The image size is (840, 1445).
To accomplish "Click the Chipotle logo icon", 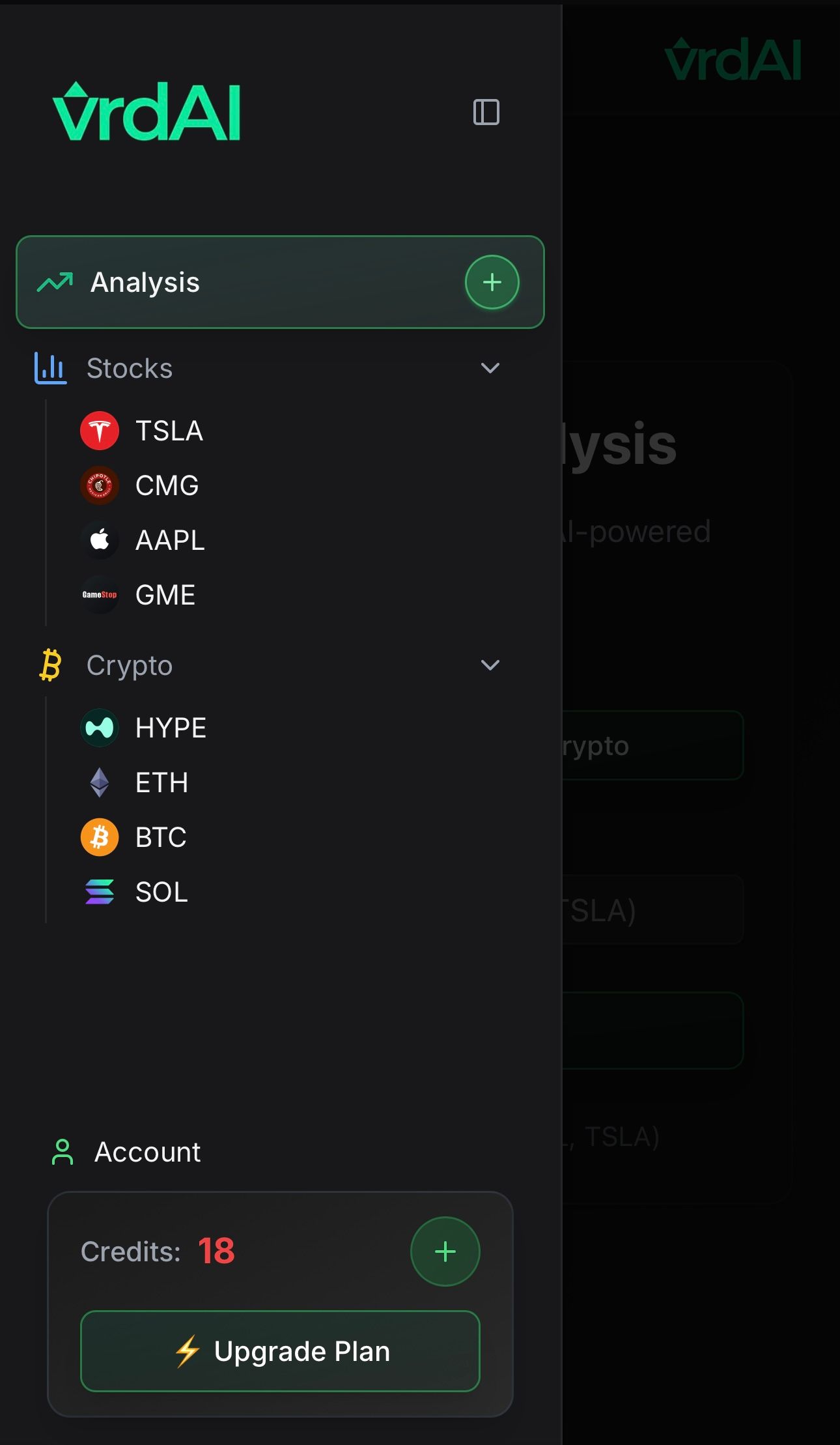I will click(x=100, y=485).
